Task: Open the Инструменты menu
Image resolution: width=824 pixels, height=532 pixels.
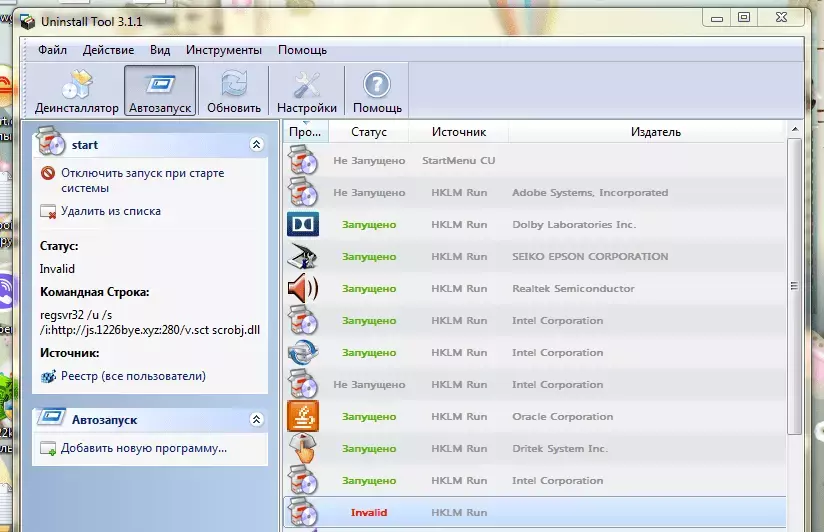Action: click(224, 50)
